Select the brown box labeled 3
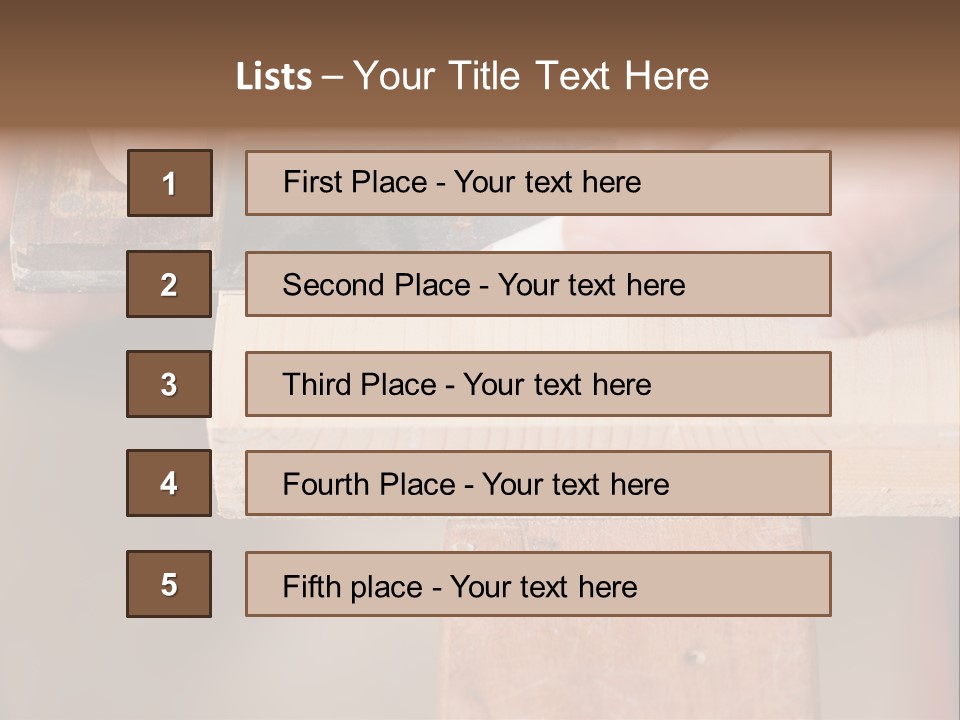Image resolution: width=960 pixels, height=720 pixels. tap(169, 384)
